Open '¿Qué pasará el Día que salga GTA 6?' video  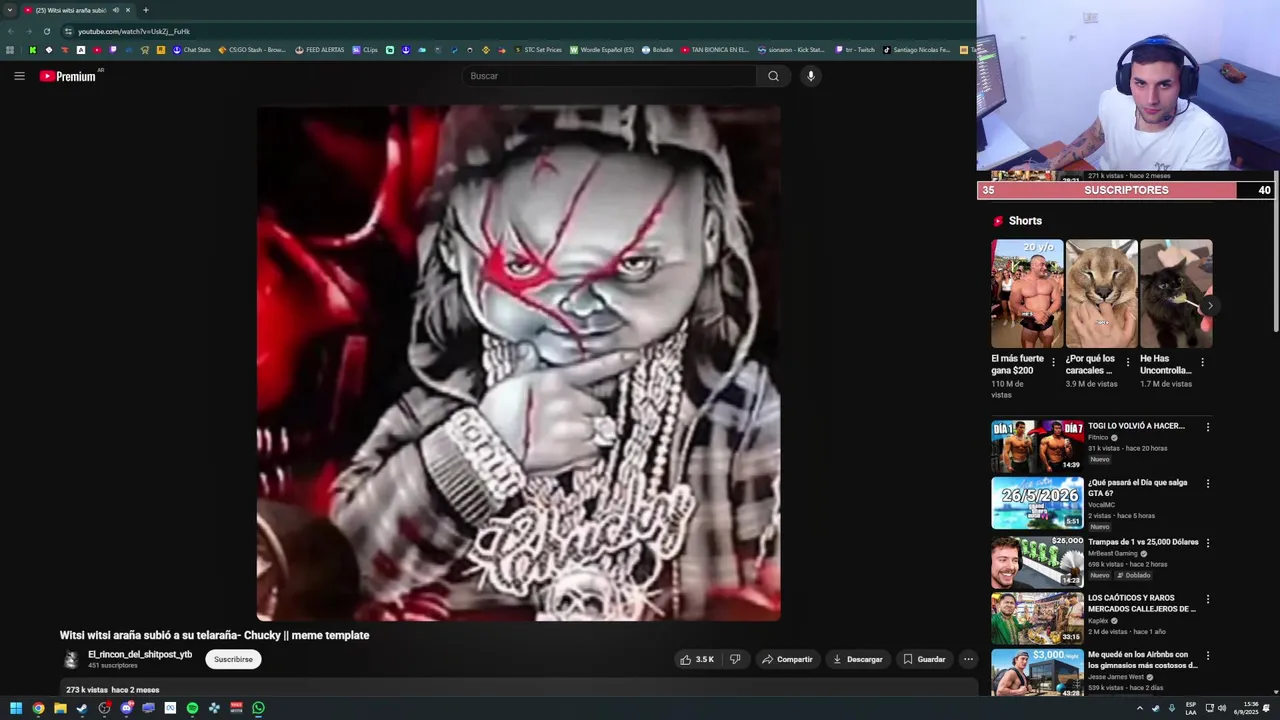point(1037,502)
